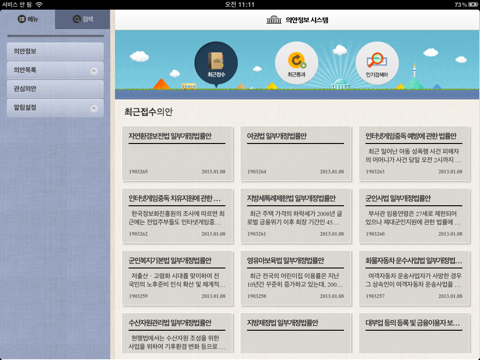
Task: Open 자연환경보전법 일부개정법률안 card
Action: point(177,154)
